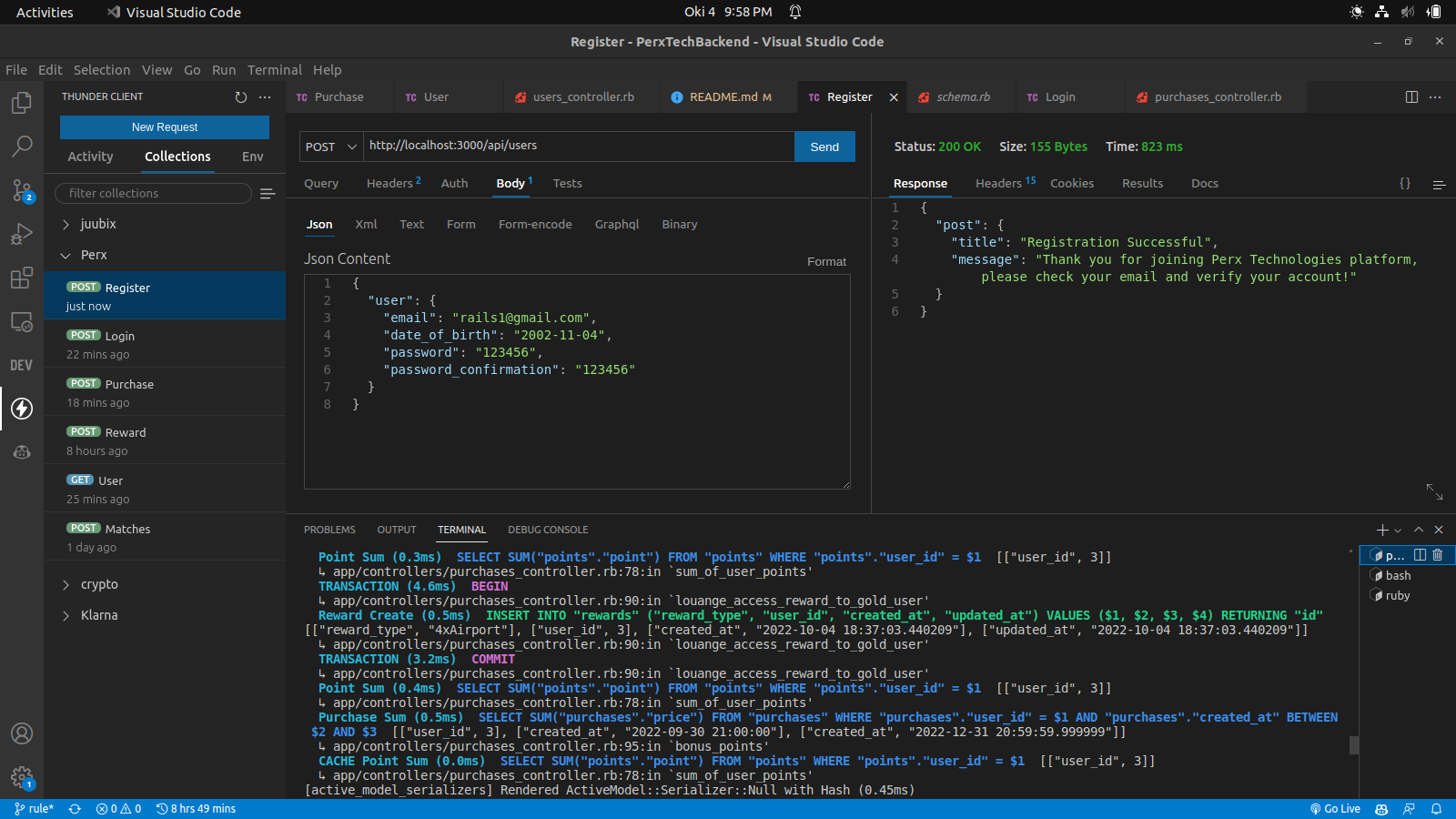Viewport: 1456px width, 819px height.
Task: Open the Tests request tab
Action: coord(567,183)
